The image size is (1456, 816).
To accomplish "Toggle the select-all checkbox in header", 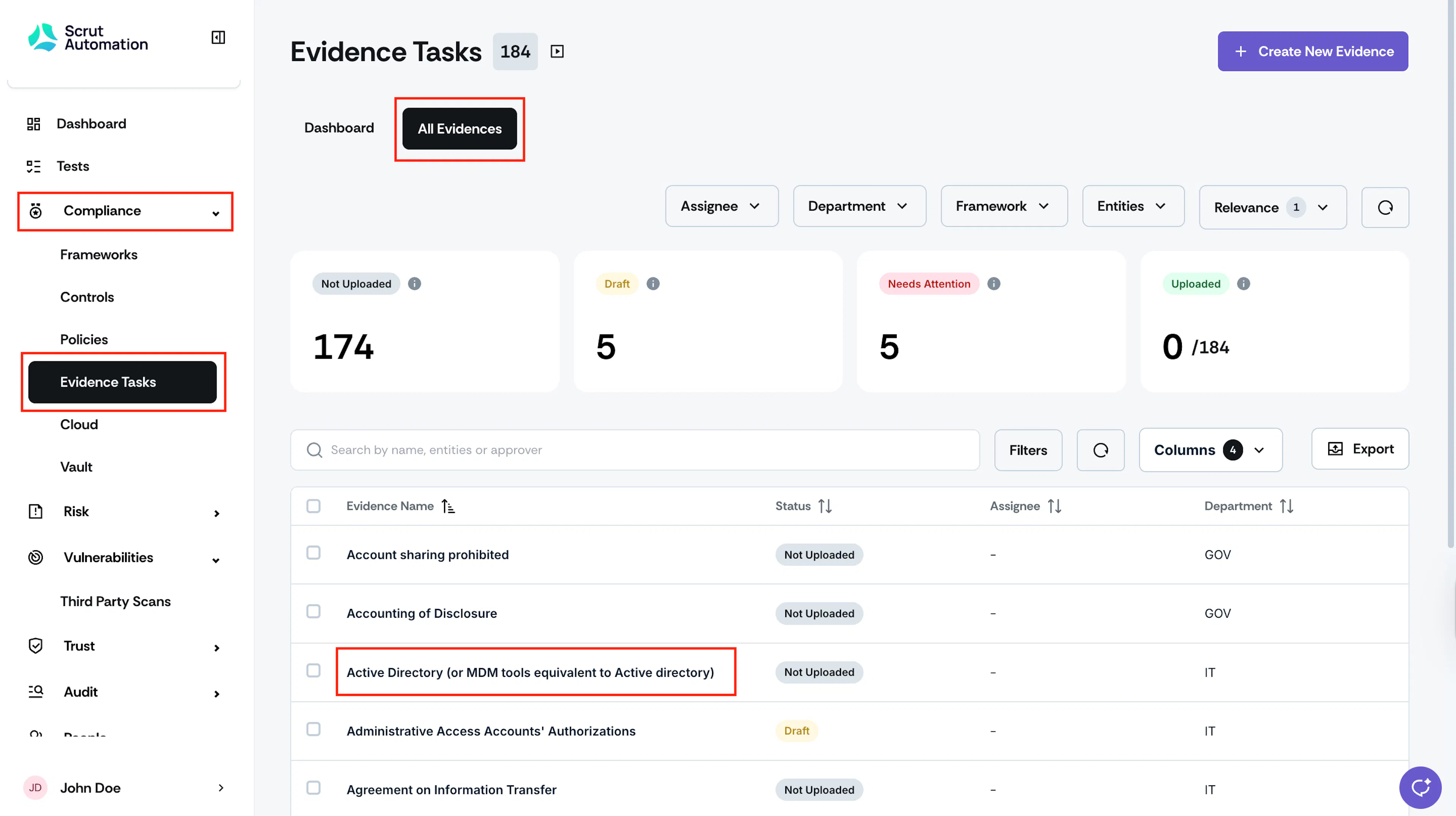I will tap(313, 506).
